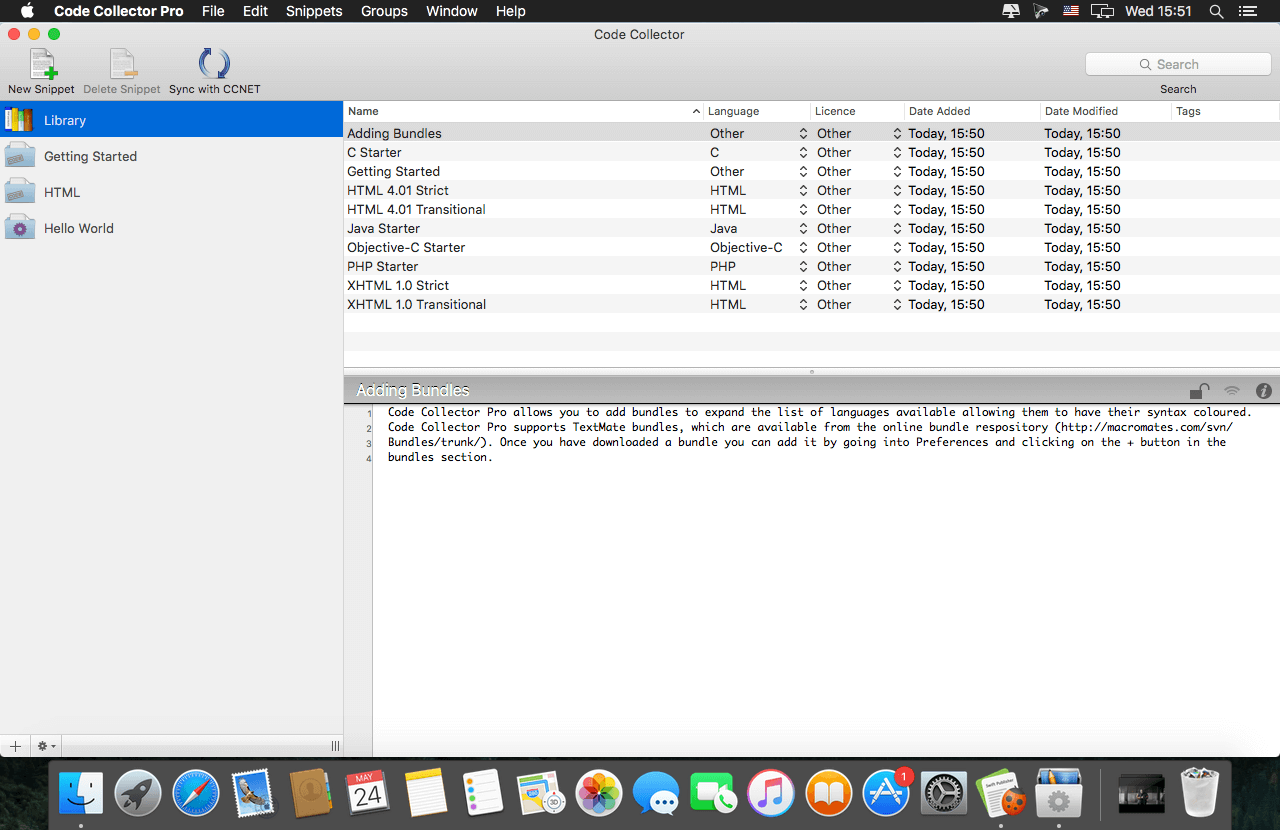Click the sharing wireless icon in snippet header
This screenshot has height=830, width=1280.
[x=1232, y=391]
